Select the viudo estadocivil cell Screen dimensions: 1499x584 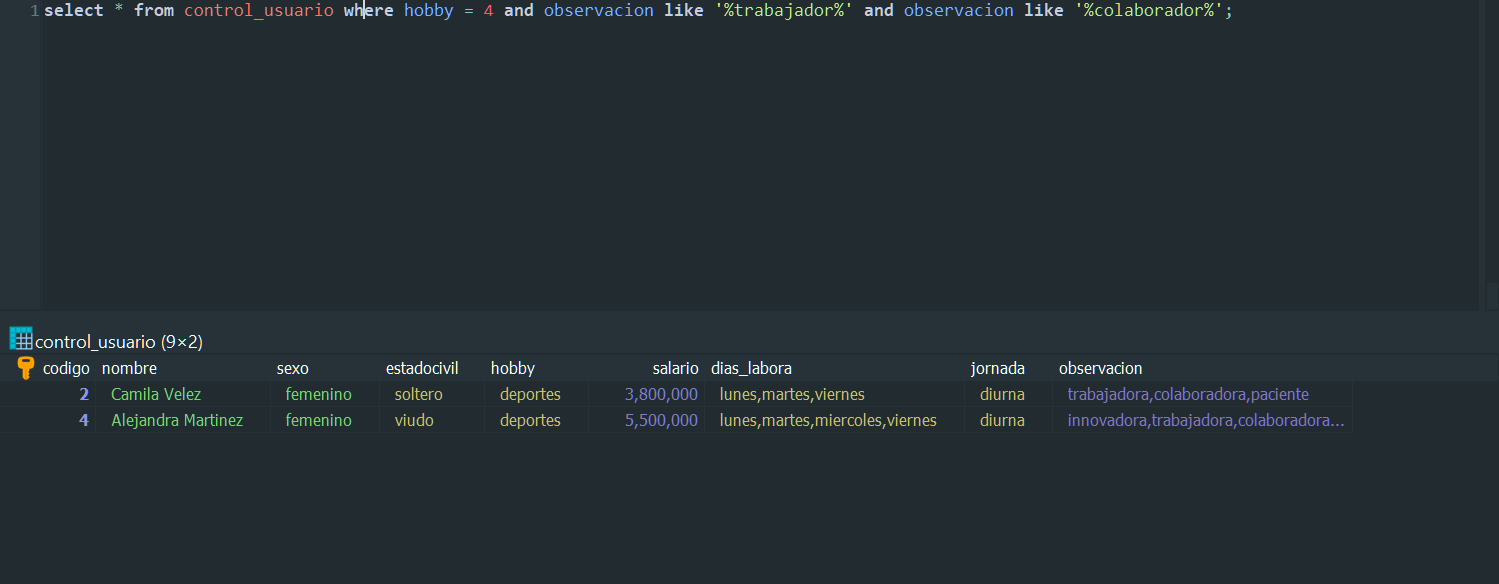431,420
